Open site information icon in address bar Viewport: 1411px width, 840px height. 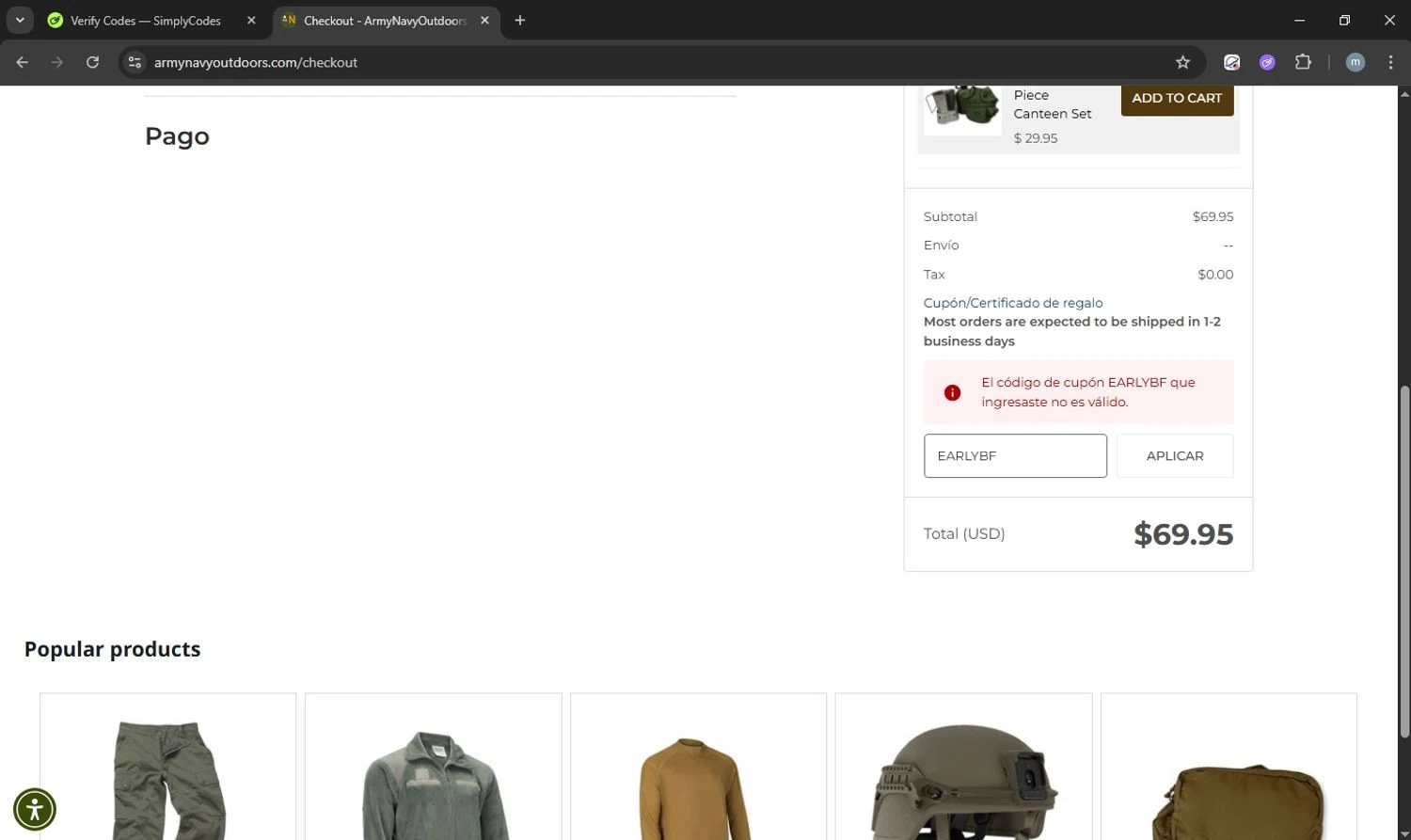135,62
